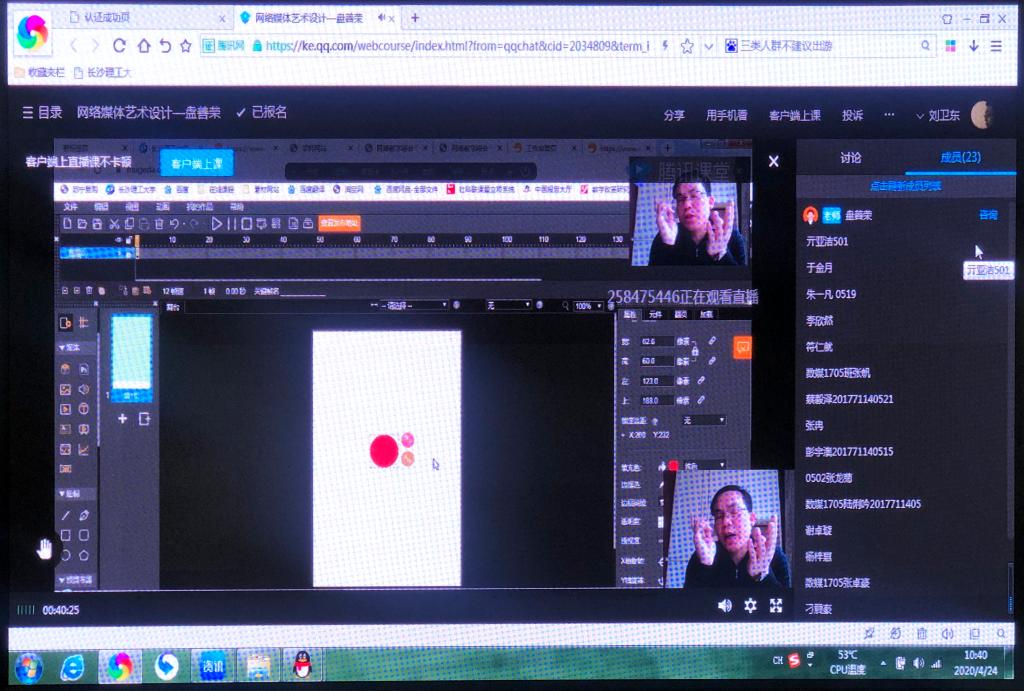Open the three-dots more options menu
Viewport: 1024px width, 691px height.
pyautogui.click(x=889, y=115)
